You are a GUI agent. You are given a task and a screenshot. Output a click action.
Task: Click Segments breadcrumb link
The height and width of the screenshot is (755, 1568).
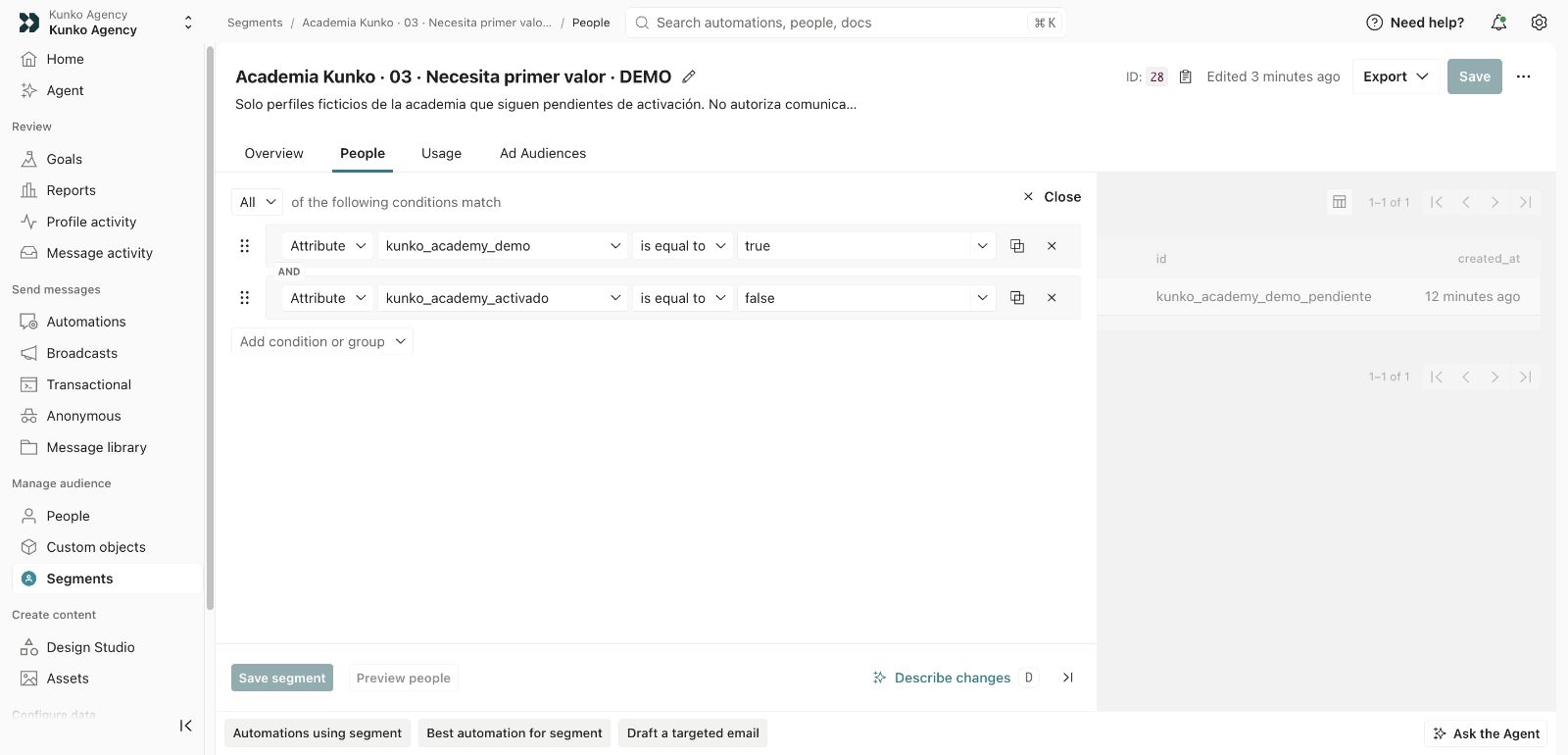click(255, 23)
